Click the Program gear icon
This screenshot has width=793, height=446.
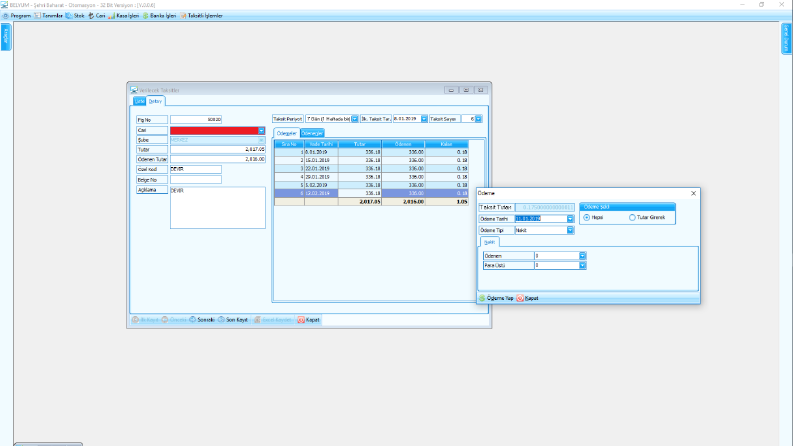tap(6, 16)
